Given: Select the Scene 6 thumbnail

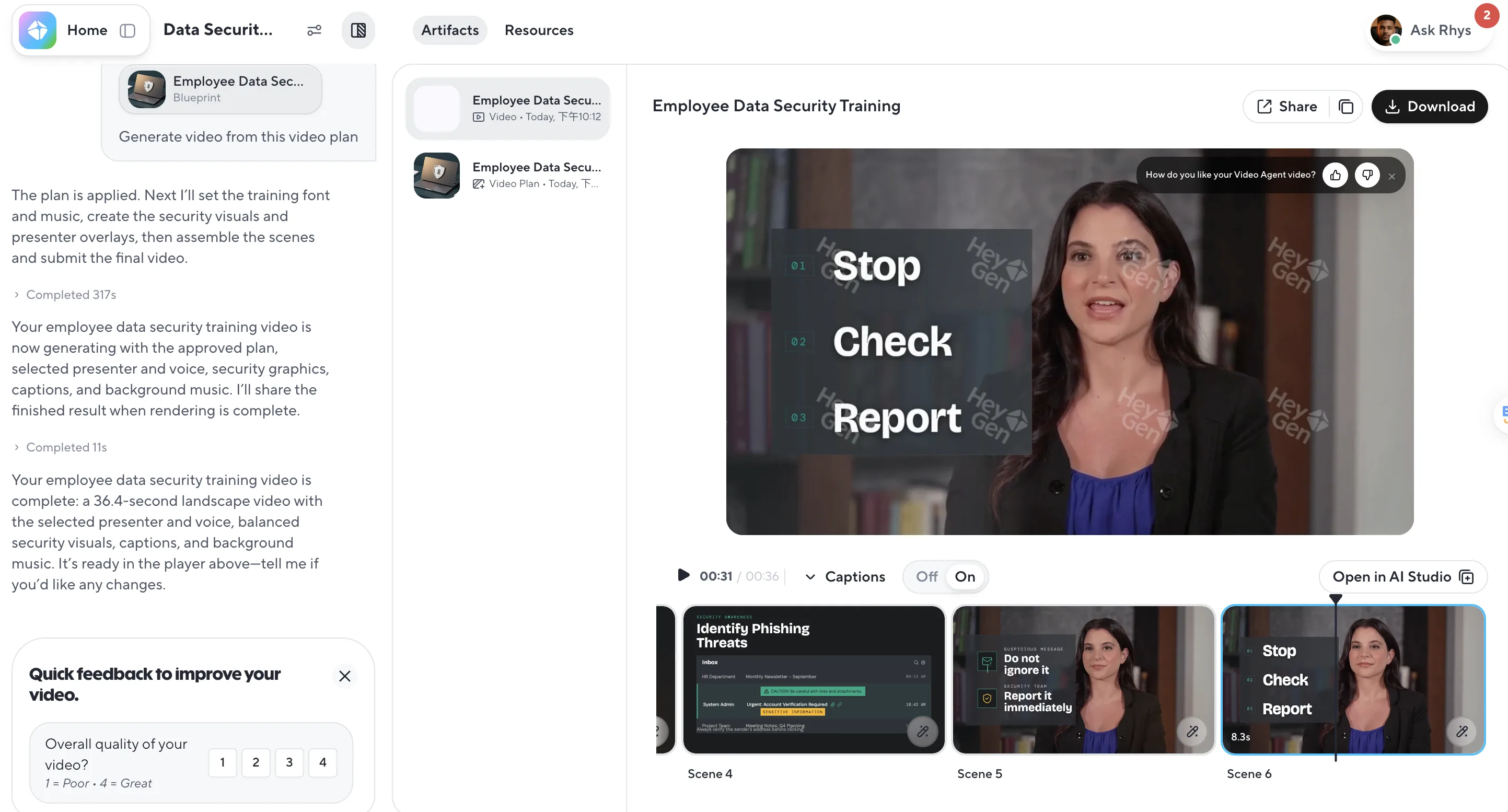Looking at the screenshot, I should point(1353,680).
